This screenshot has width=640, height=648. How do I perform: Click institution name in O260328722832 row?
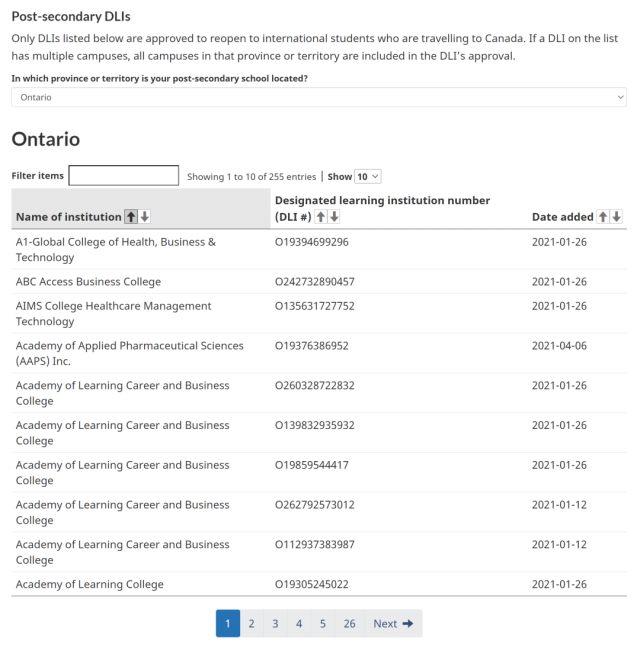123,393
